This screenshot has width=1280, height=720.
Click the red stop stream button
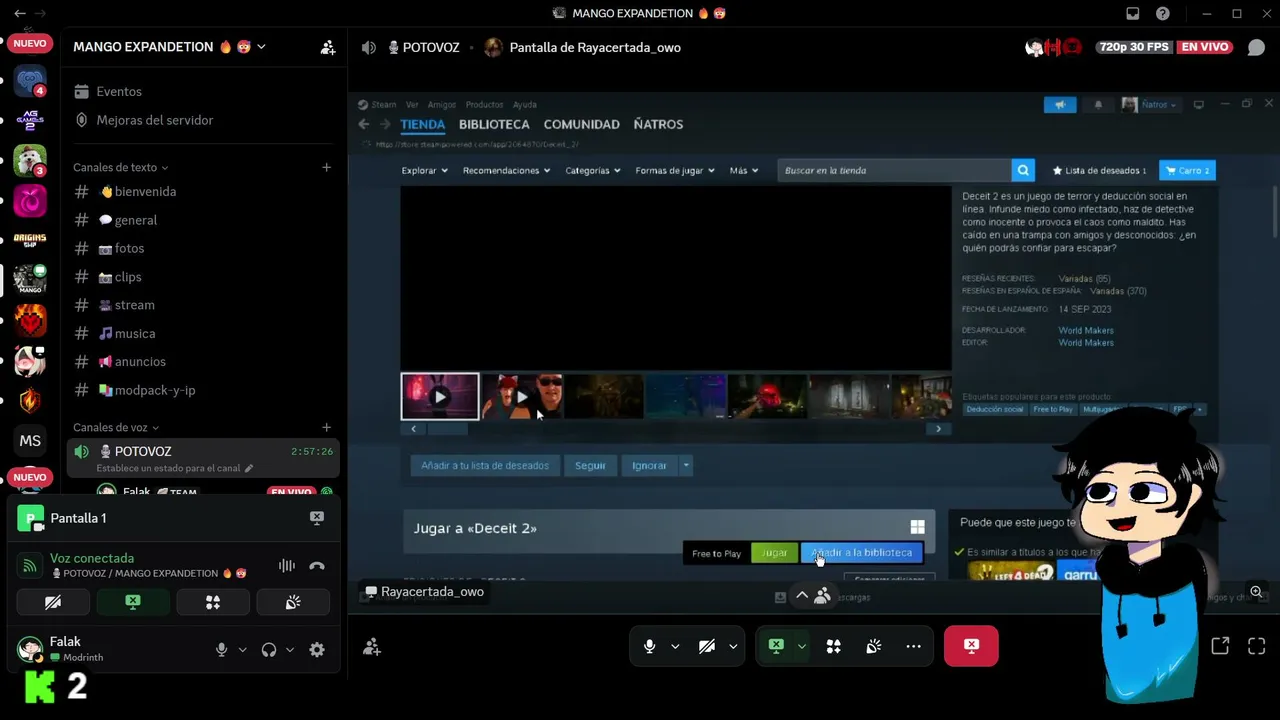tap(971, 646)
